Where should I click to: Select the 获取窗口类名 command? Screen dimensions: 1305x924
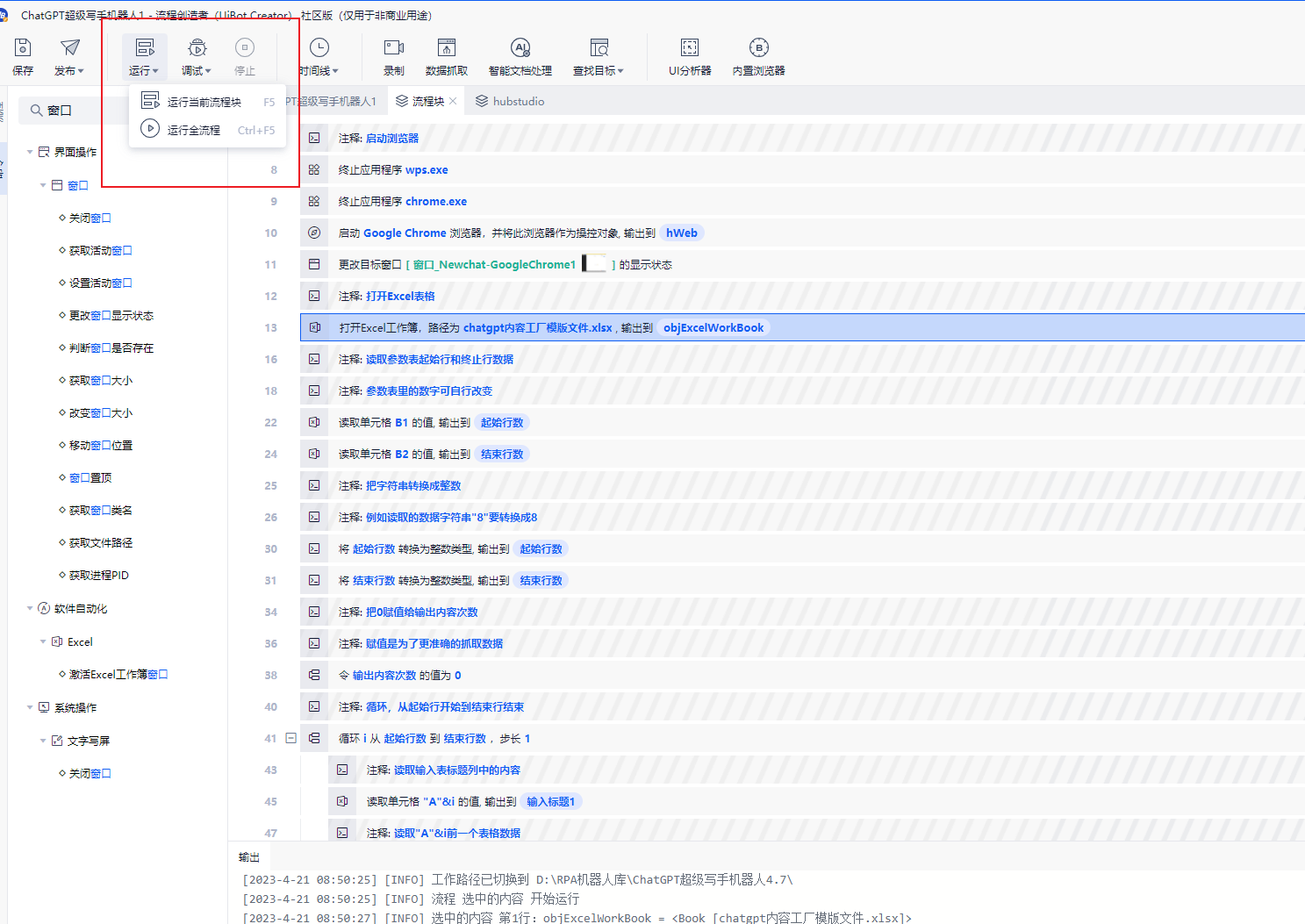[x=100, y=511]
